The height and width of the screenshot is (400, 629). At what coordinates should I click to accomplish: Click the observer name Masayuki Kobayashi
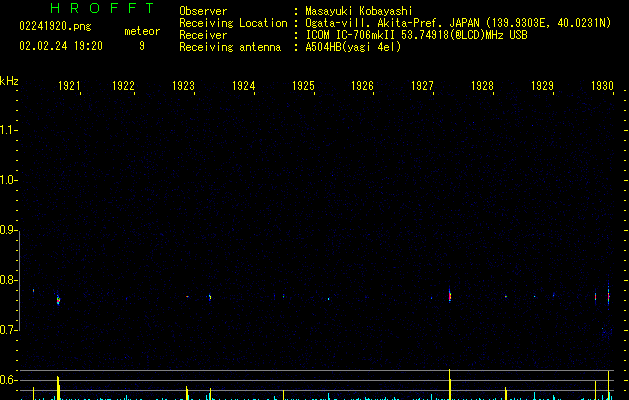[x=359, y=11]
